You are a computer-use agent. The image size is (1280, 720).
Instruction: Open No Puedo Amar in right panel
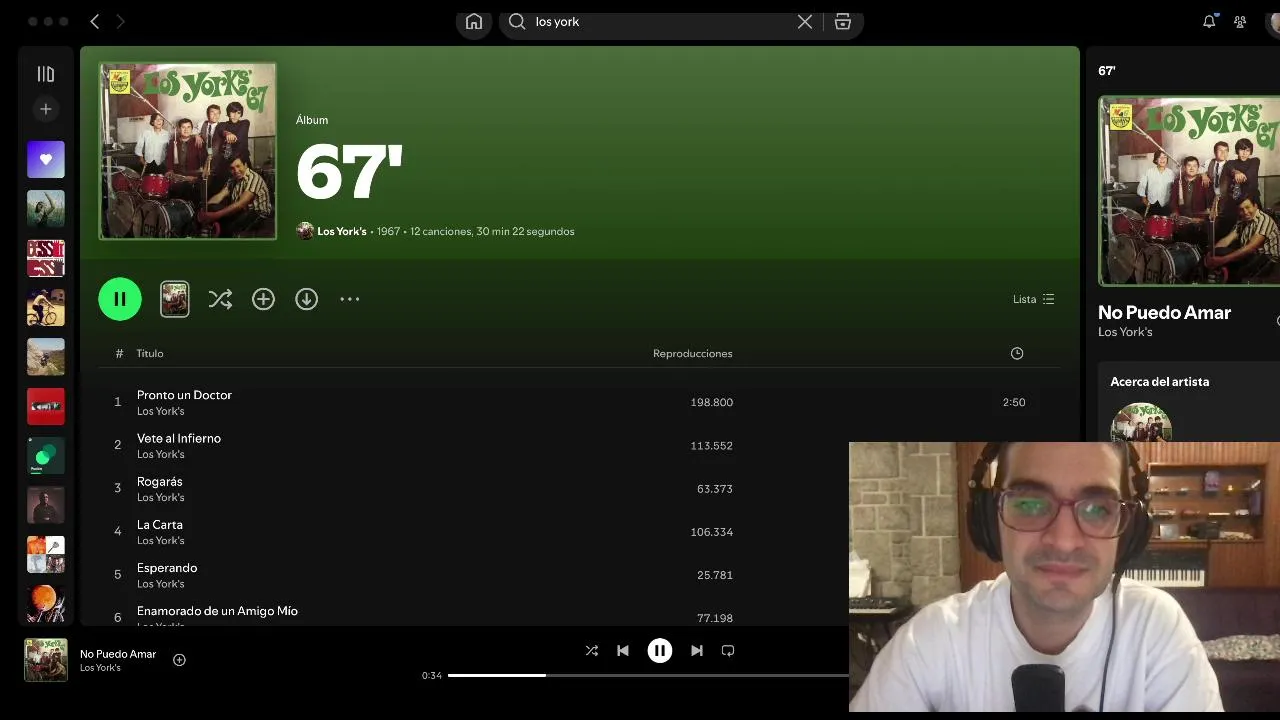pyautogui.click(x=1164, y=312)
